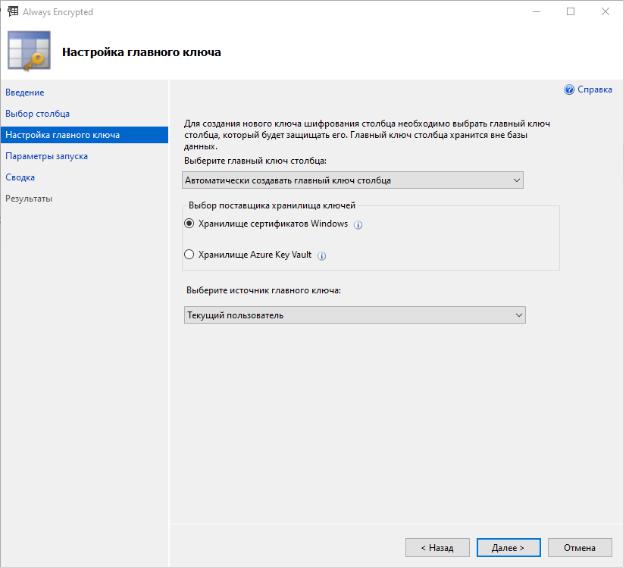Image resolution: width=624 pixels, height=568 pixels.
Task: Click the table-with-key wizard header icon
Action: tap(29, 51)
